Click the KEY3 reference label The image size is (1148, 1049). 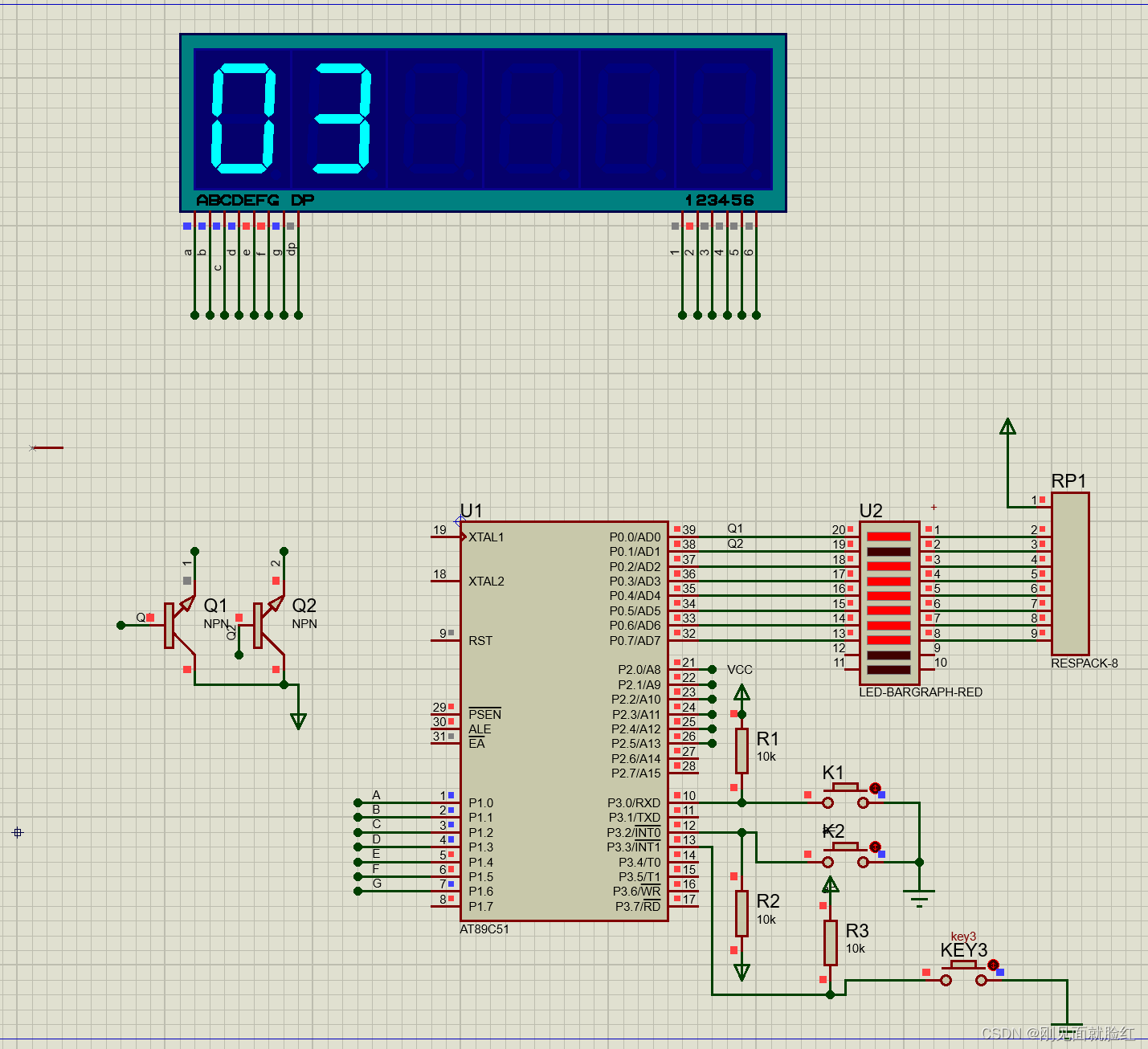coord(964,951)
